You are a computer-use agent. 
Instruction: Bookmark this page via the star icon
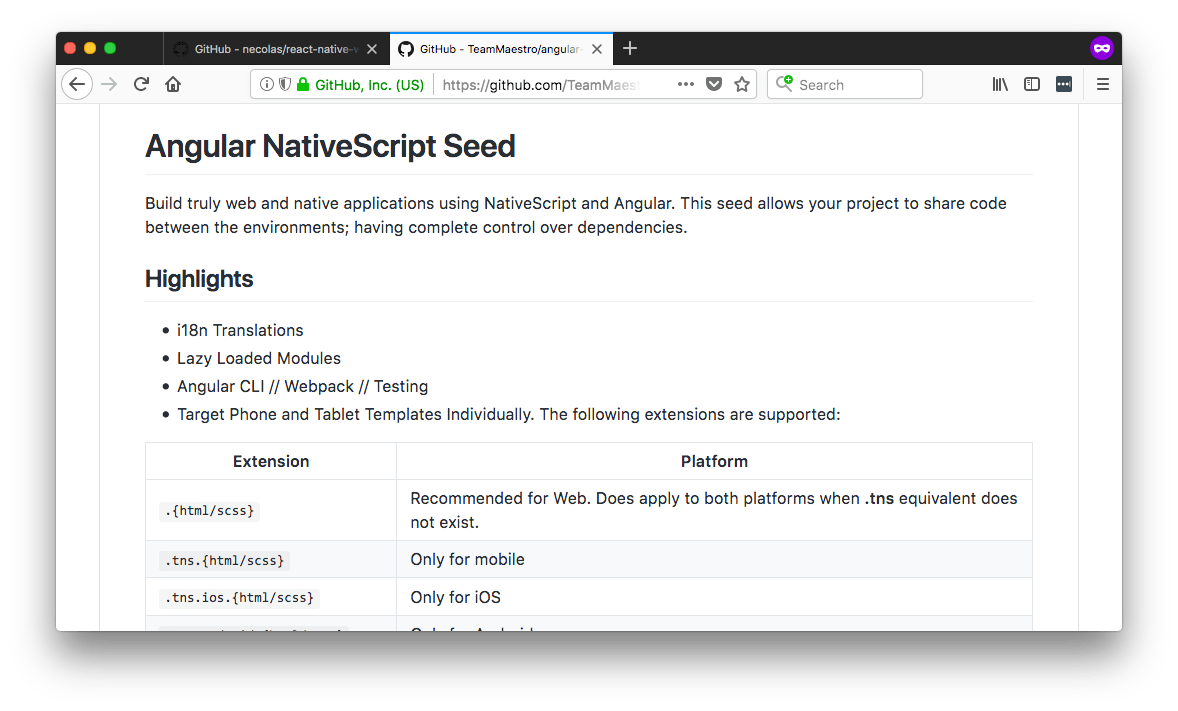(742, 84)
